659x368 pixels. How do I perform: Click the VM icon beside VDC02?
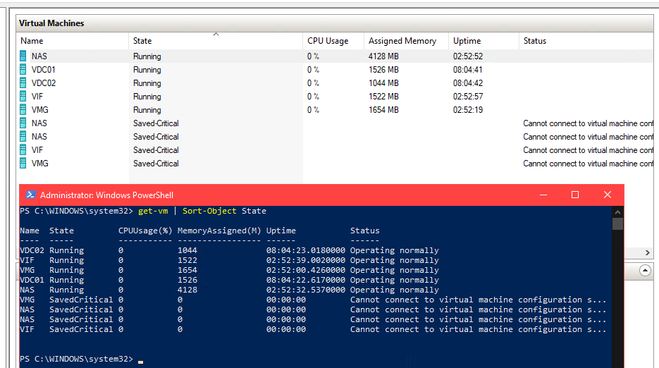(x=23, y=83)
